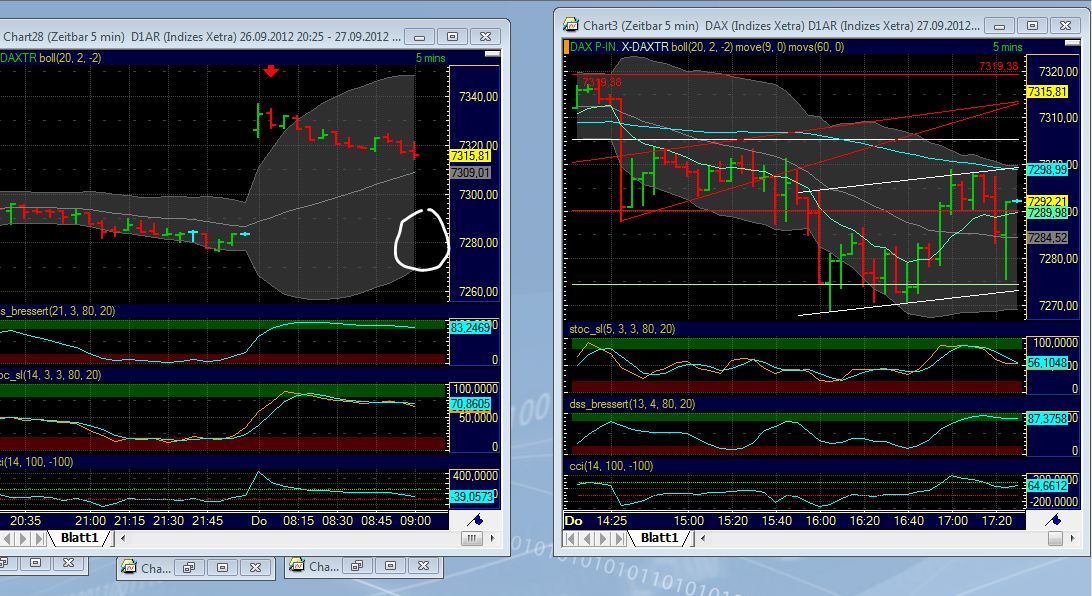Click the scroll-right arrow on Chart28's bottom scrollbar
Viewport: 1092px width, 596px height.
tap(491, 538)
